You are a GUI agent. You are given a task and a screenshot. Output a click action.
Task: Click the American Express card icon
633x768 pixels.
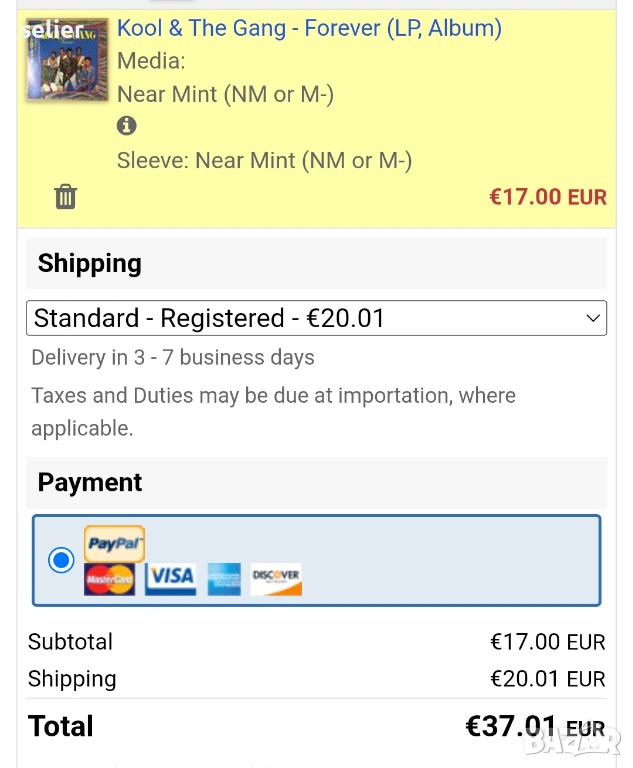click(x=224, y=579)
